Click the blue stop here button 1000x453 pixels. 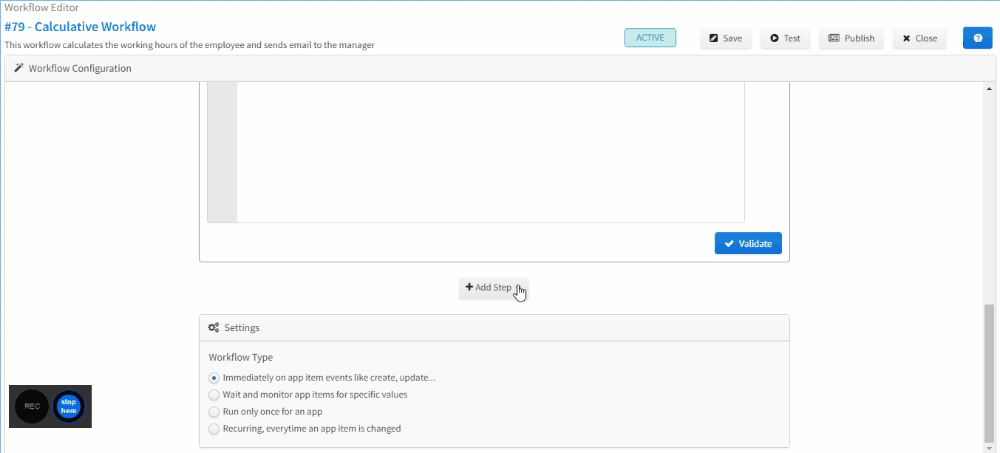pyautogui.click(x=68, y=406)
